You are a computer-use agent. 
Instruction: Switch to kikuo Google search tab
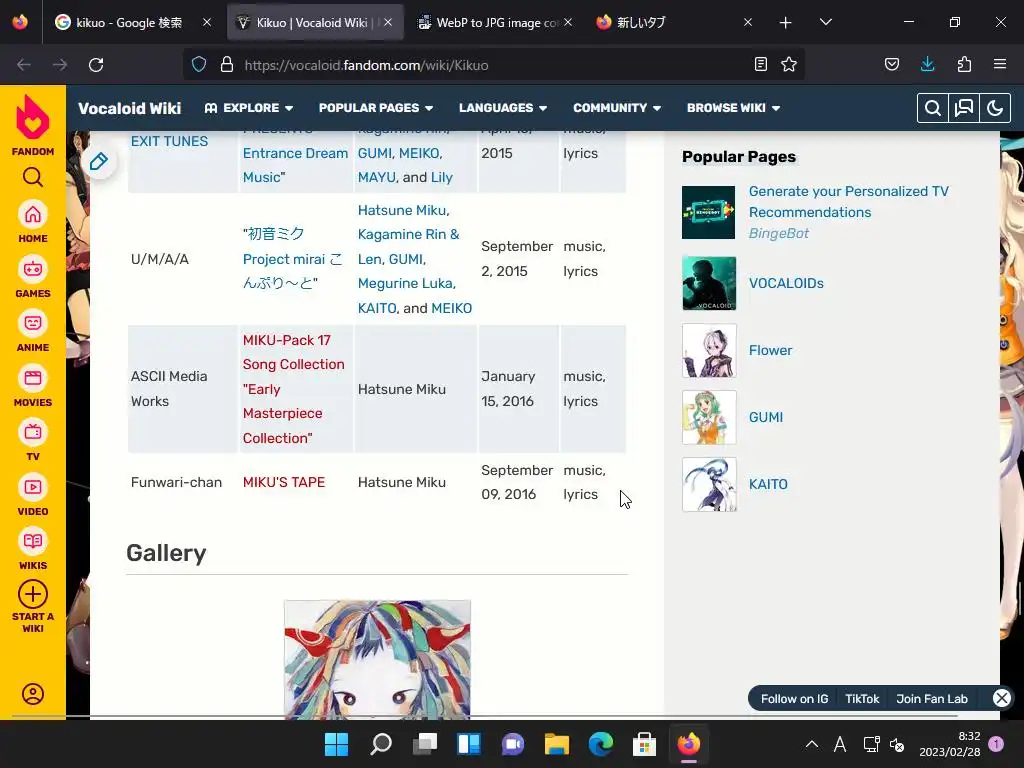(x=131, y=22)
